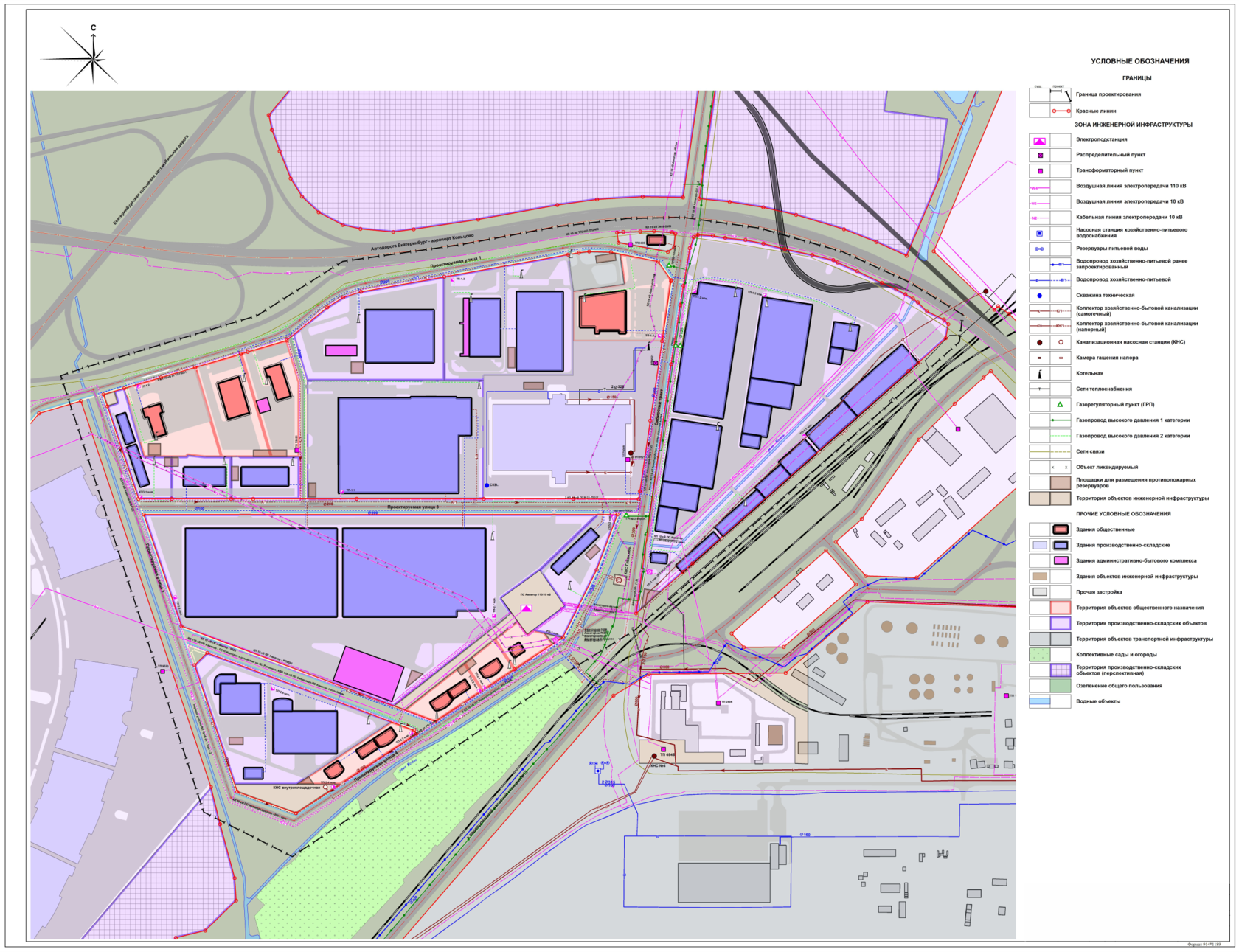The image size is (1239, 952).
Task: Click the Трансформаторный пункт legend symbol
Action: click(1040, 171)
